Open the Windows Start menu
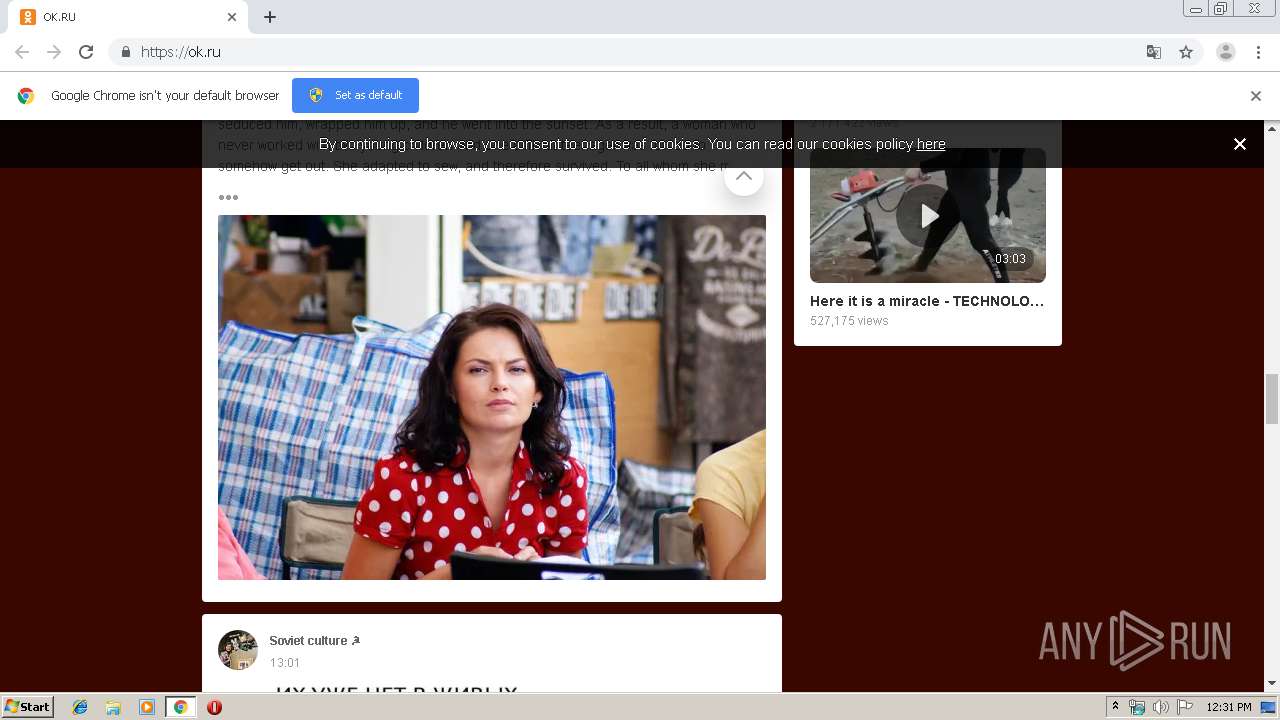Viewport: 1280px width, 720px height. pos(27,706)
